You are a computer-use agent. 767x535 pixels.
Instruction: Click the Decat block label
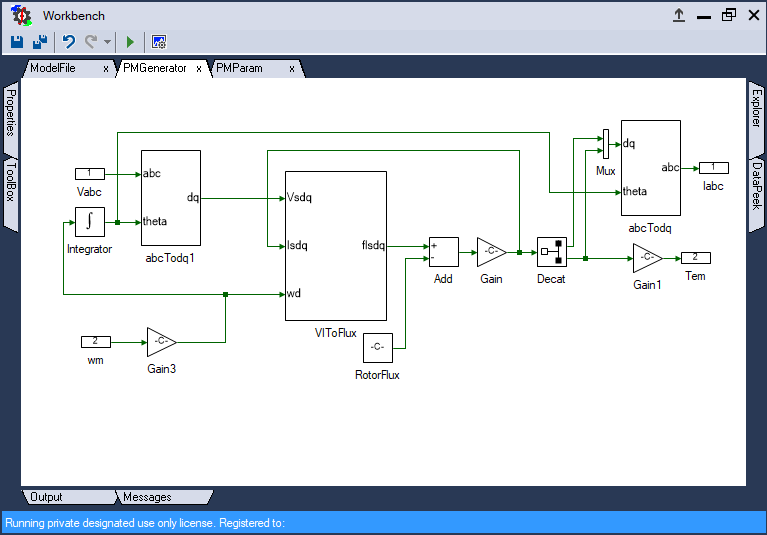(x=551, y=279)
